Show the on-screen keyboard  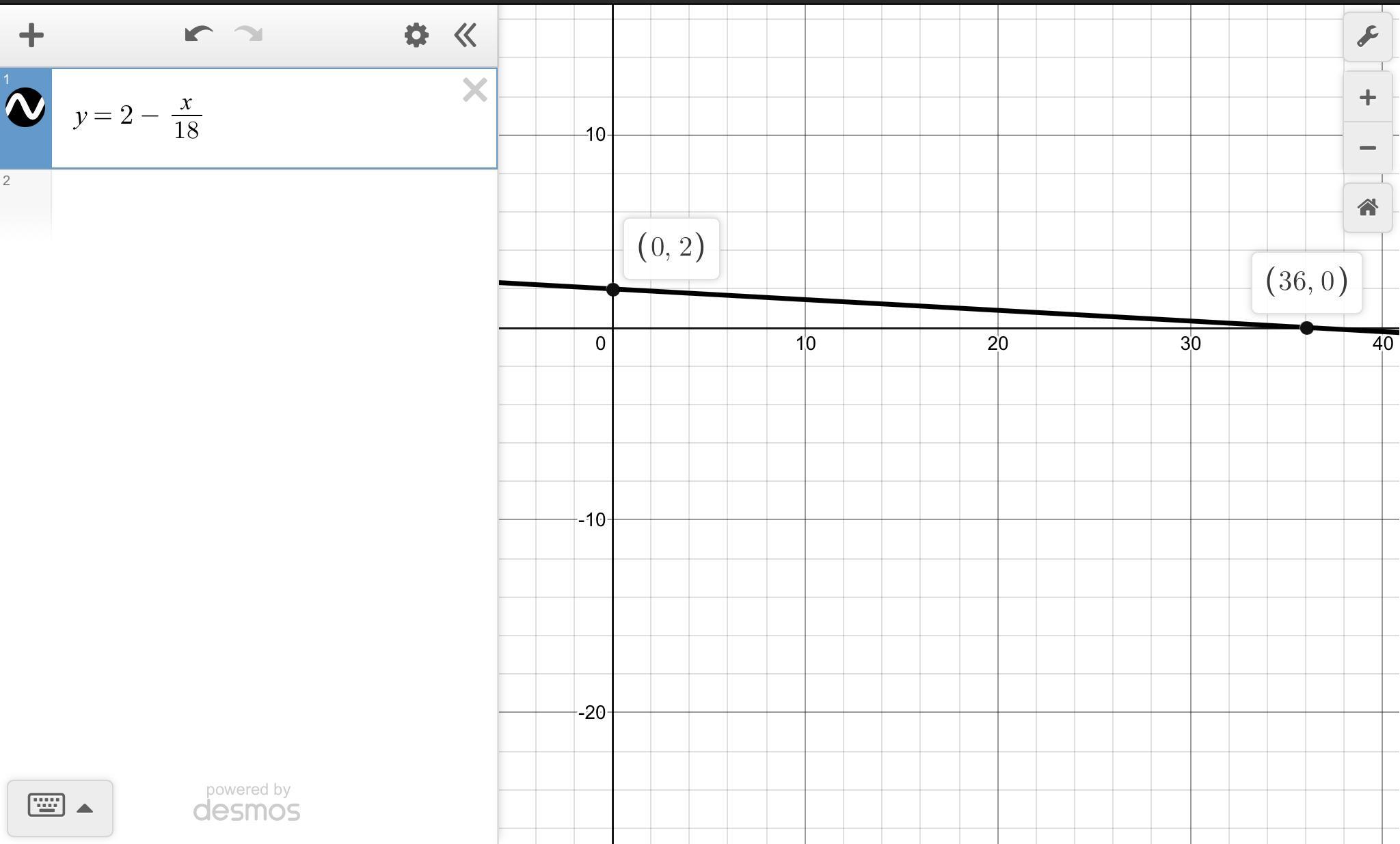(x=46, y=806)
